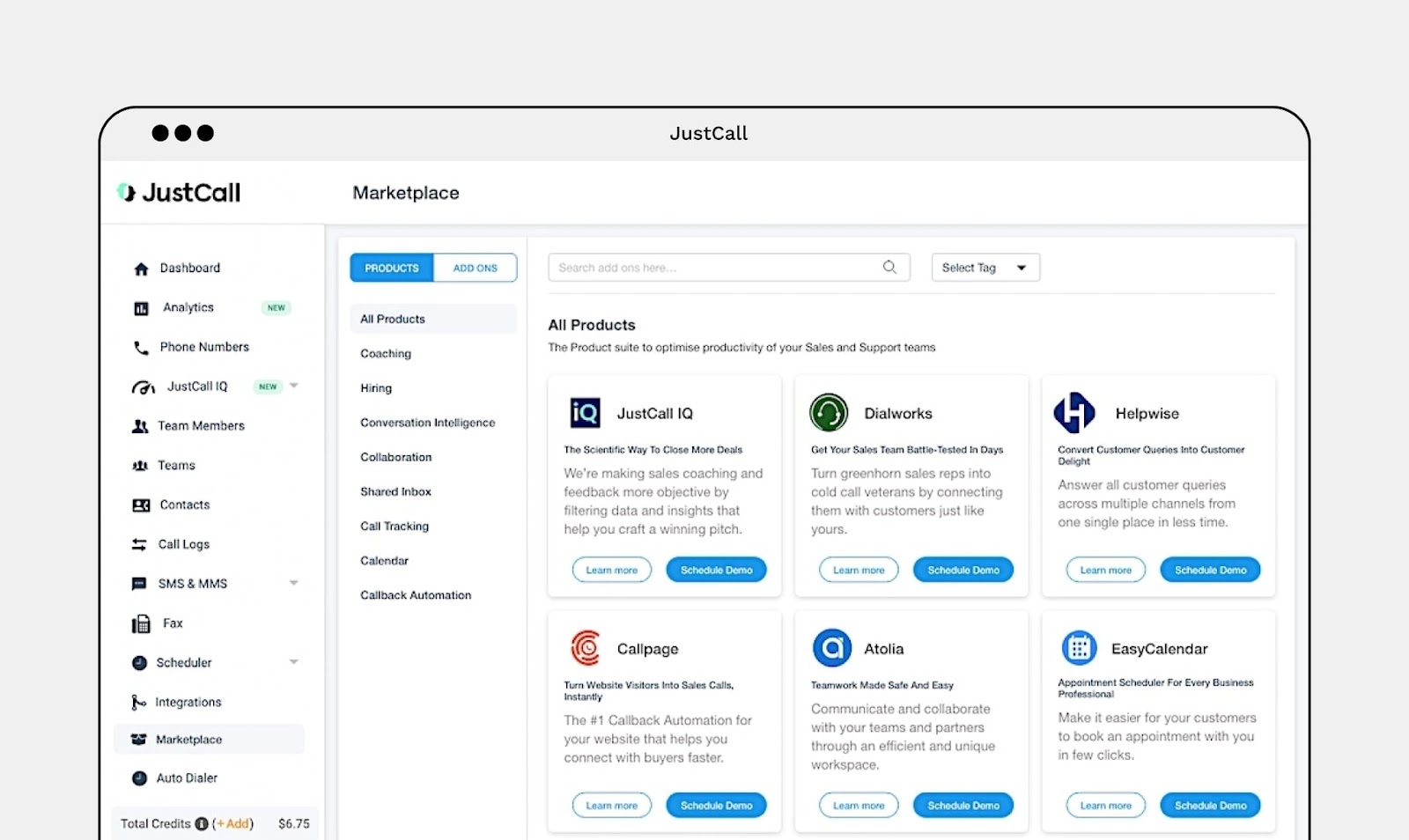Click the Total Credits info icon

coord(202,824)
